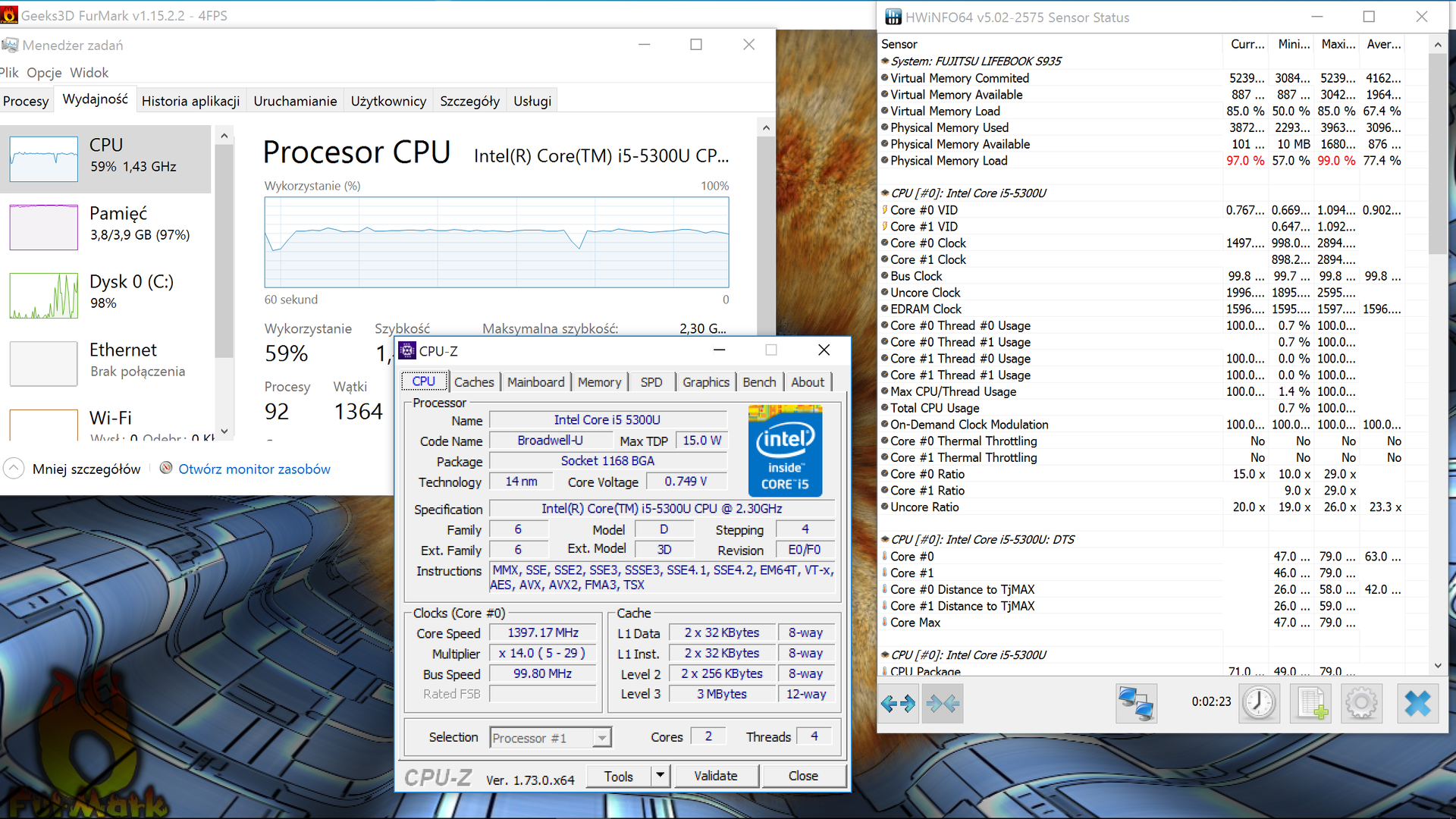
Task: Switch to Uruchamianie tab
Action: coord(295,101)
